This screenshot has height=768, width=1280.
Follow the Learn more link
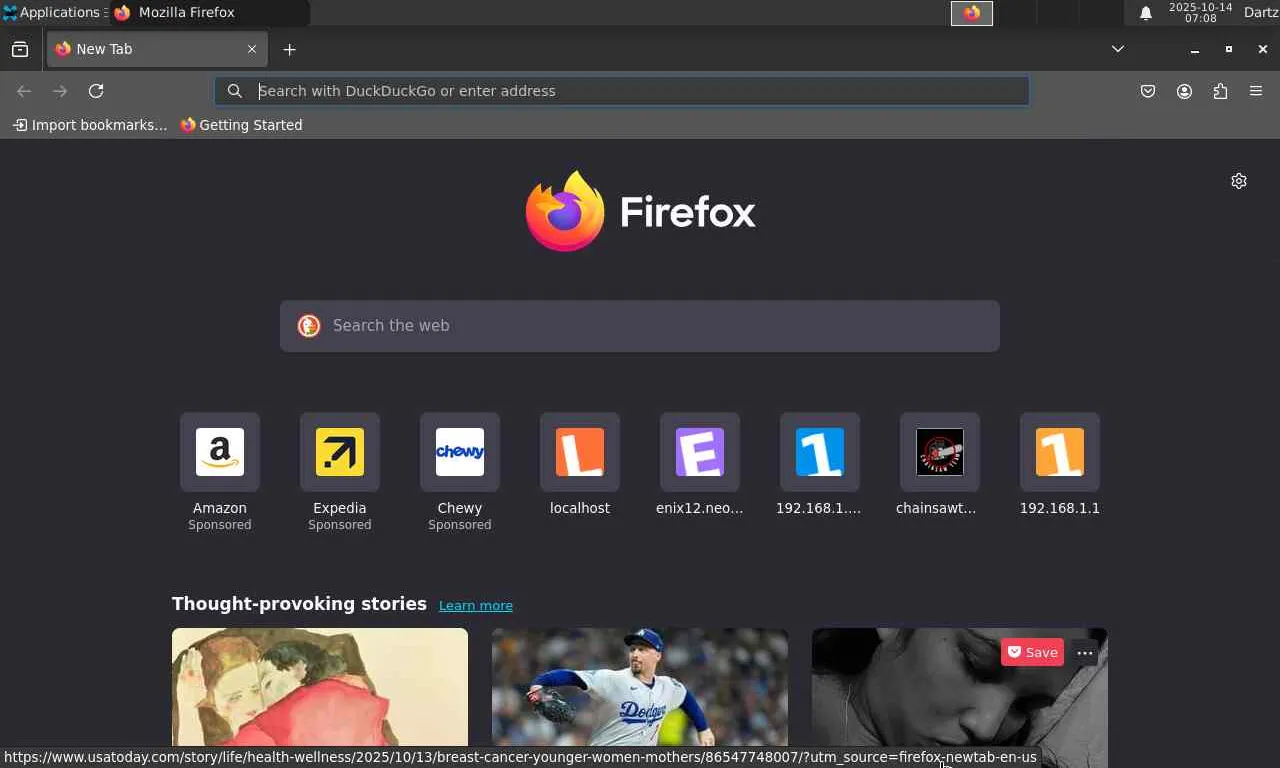[476, 605]
